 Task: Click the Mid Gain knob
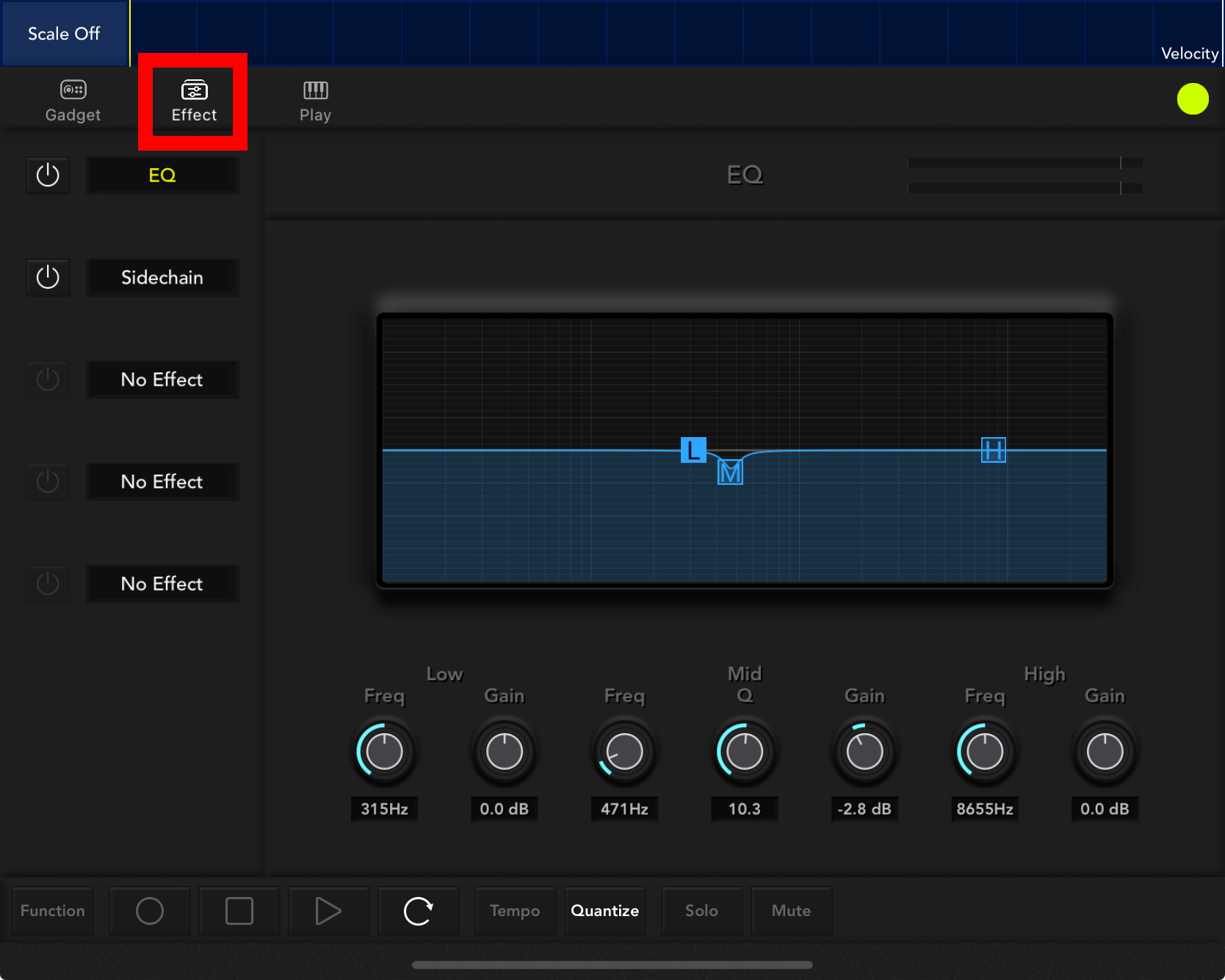pos(864,752)
